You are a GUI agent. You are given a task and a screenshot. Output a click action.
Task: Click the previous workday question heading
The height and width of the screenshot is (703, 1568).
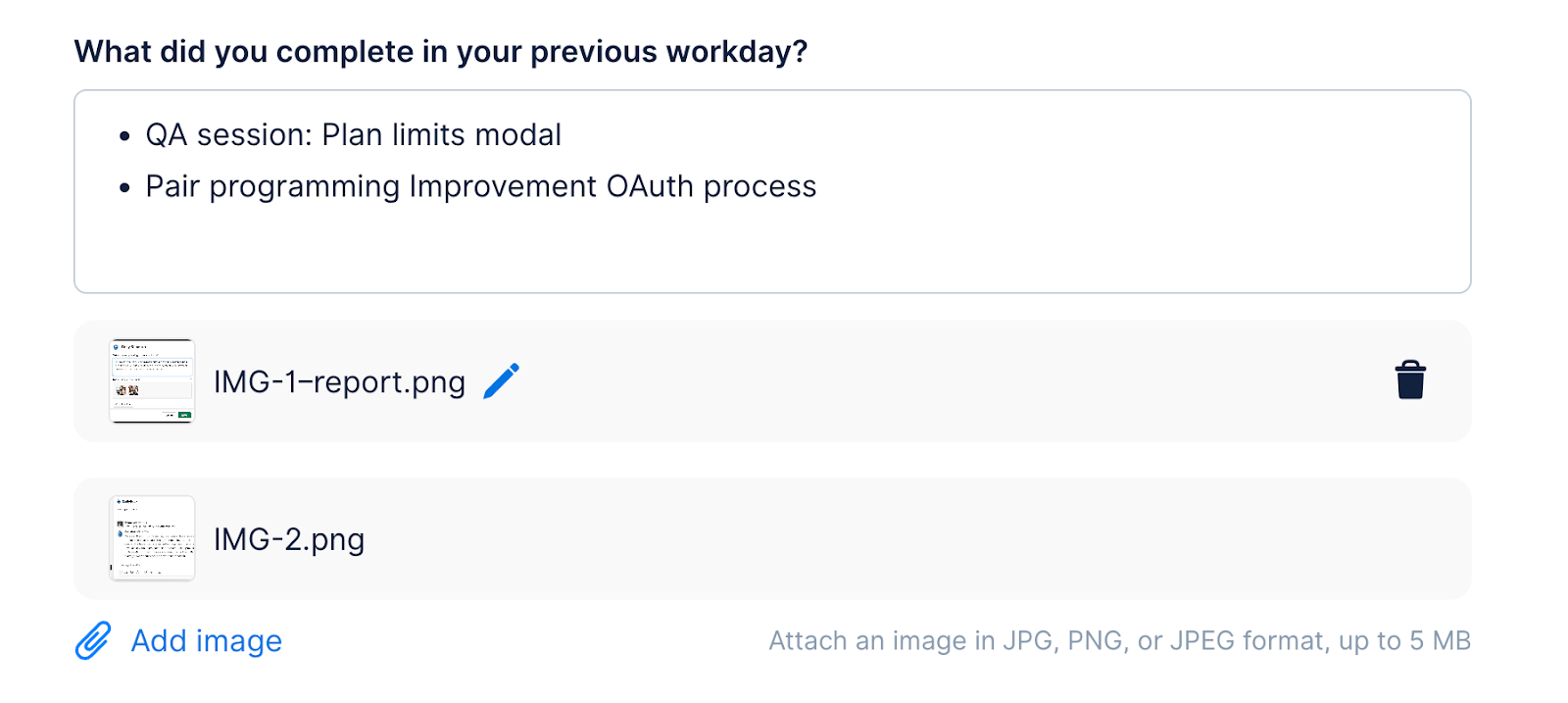(441, 51)
